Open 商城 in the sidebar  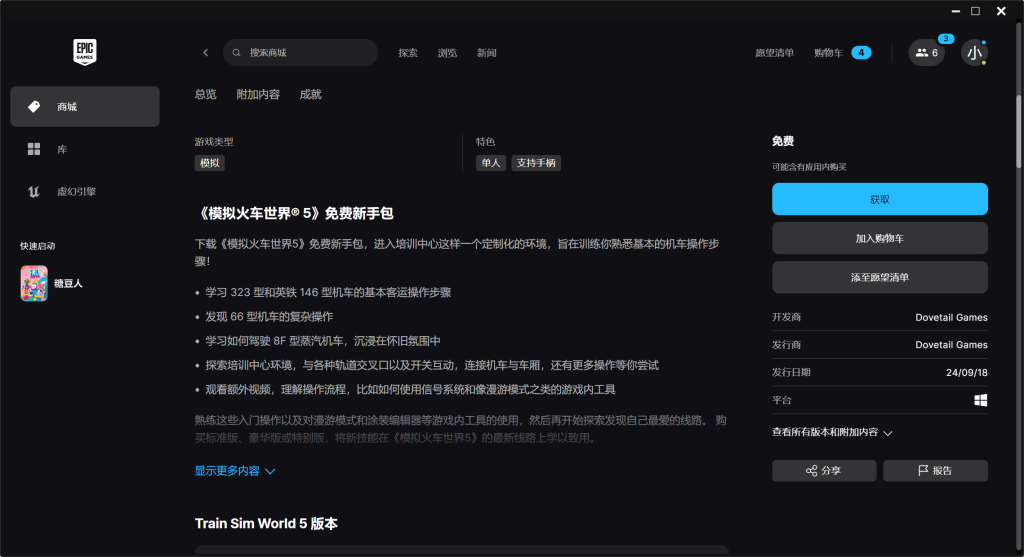click(85, 106)
